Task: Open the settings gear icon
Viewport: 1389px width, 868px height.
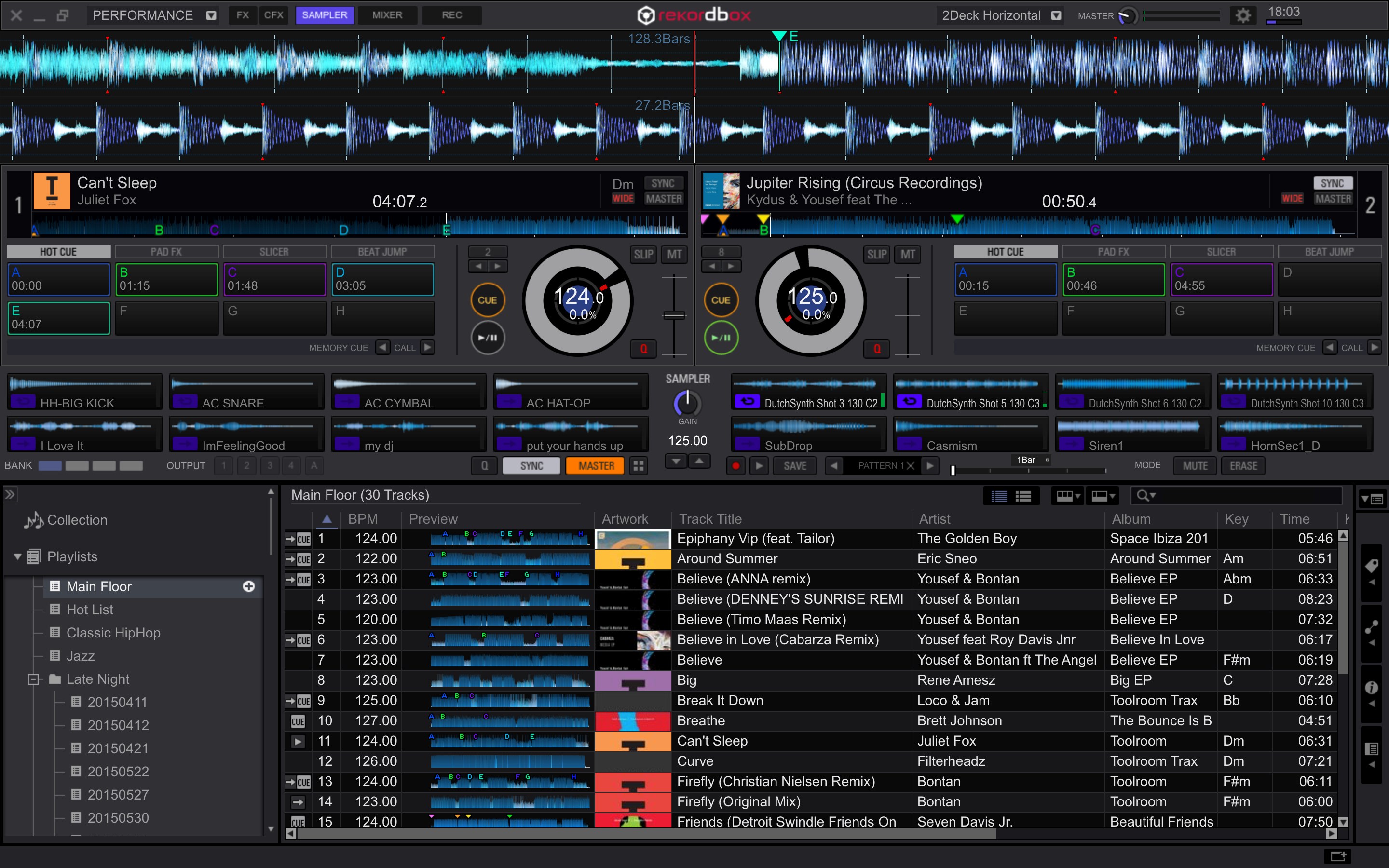Action: pyautogui.click(x=1243, y=15)
